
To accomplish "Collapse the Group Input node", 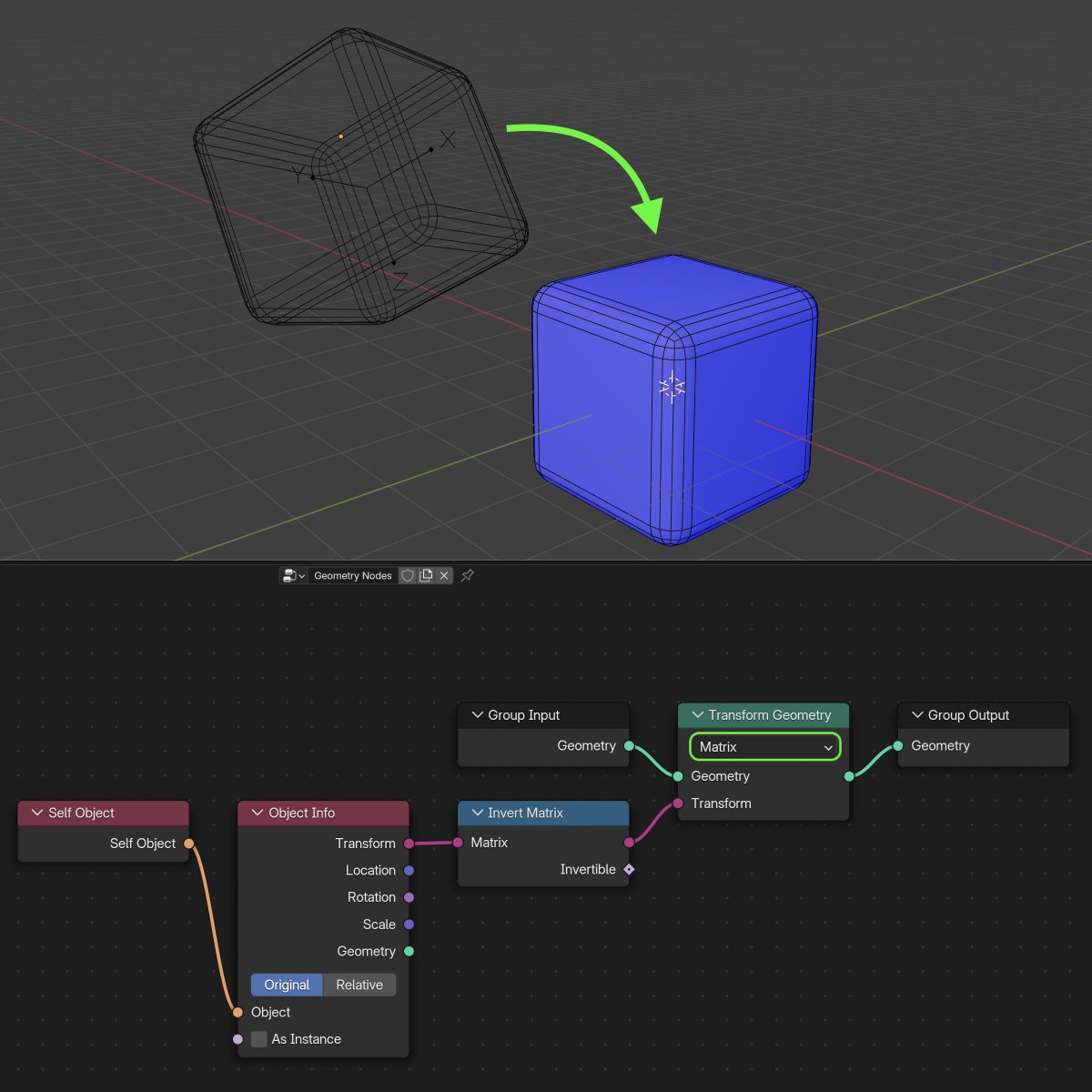I will coord(478,715).
